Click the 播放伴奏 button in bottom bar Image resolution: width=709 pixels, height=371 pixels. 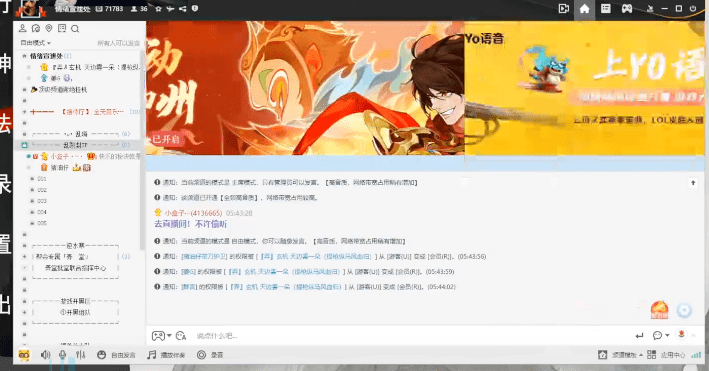[166, 355]
